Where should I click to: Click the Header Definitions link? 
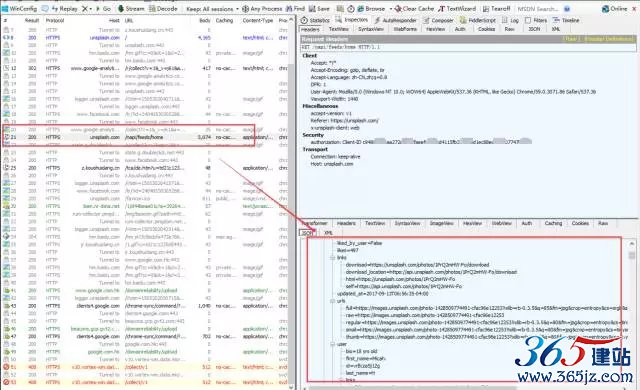(x=608, y=39)
